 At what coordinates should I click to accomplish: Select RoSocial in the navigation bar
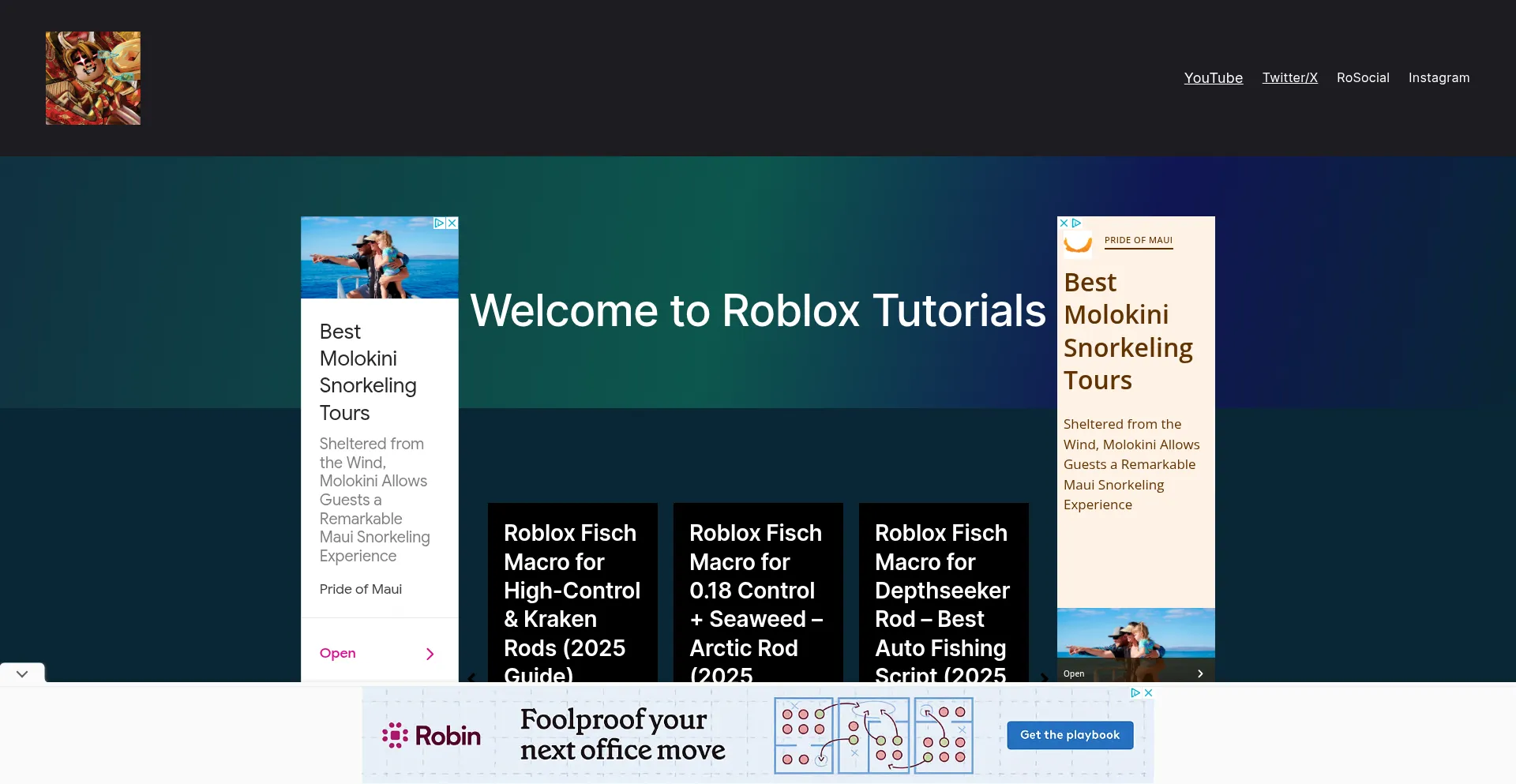point(1363,77)
